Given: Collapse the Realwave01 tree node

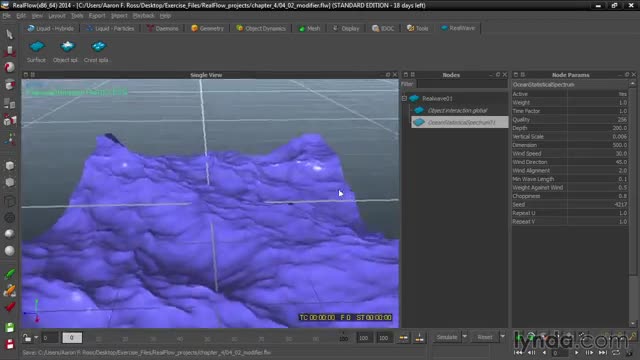Looking at the screenshot, I should coord(404,98).
